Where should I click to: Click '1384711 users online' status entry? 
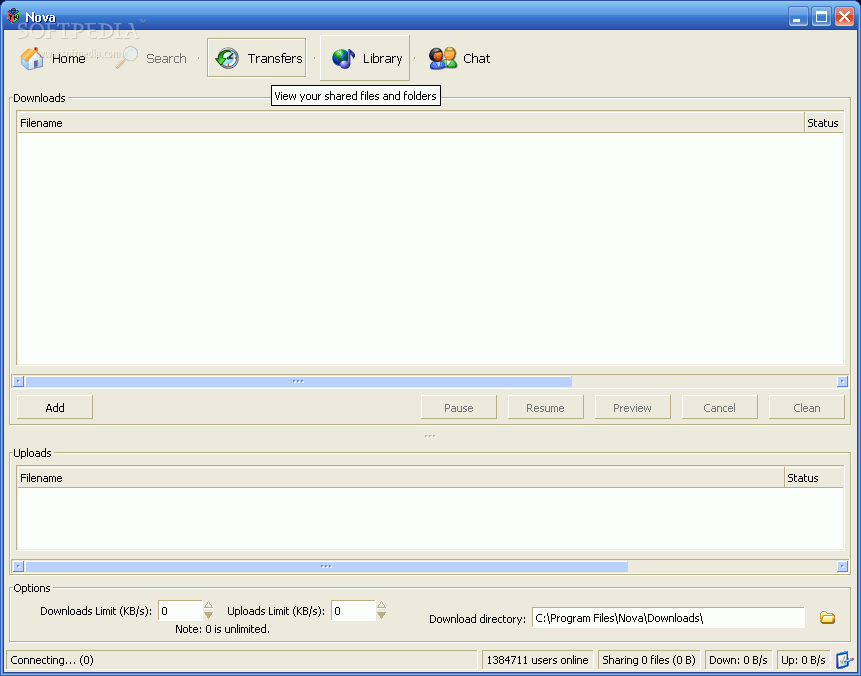[x=537, y=660]
